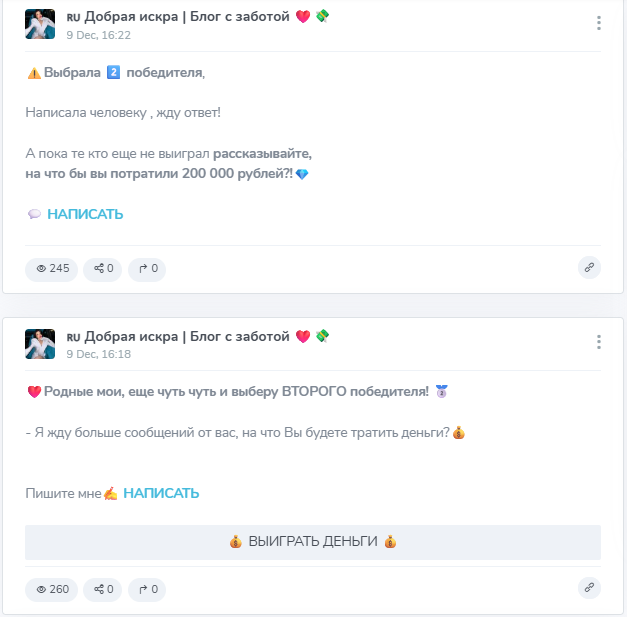Click shares count on the 245-view post
Screen dimensions: 627x617
pyautogui.click(x=102, y=269)
